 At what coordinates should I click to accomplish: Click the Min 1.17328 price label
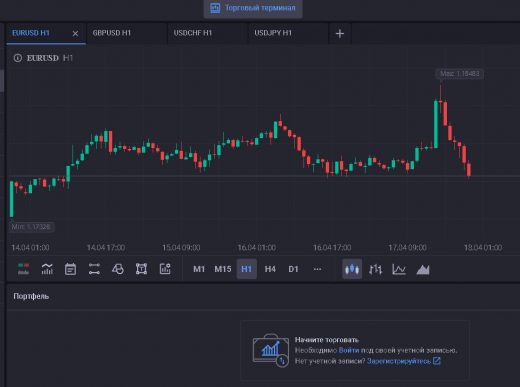coord(31,227)
